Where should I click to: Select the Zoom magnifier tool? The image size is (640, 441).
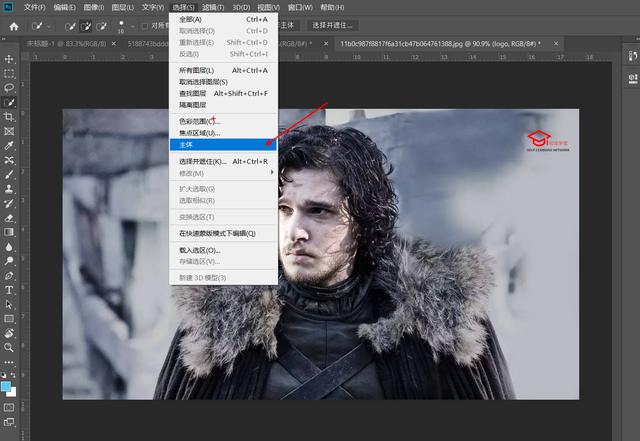coord(9,347)
